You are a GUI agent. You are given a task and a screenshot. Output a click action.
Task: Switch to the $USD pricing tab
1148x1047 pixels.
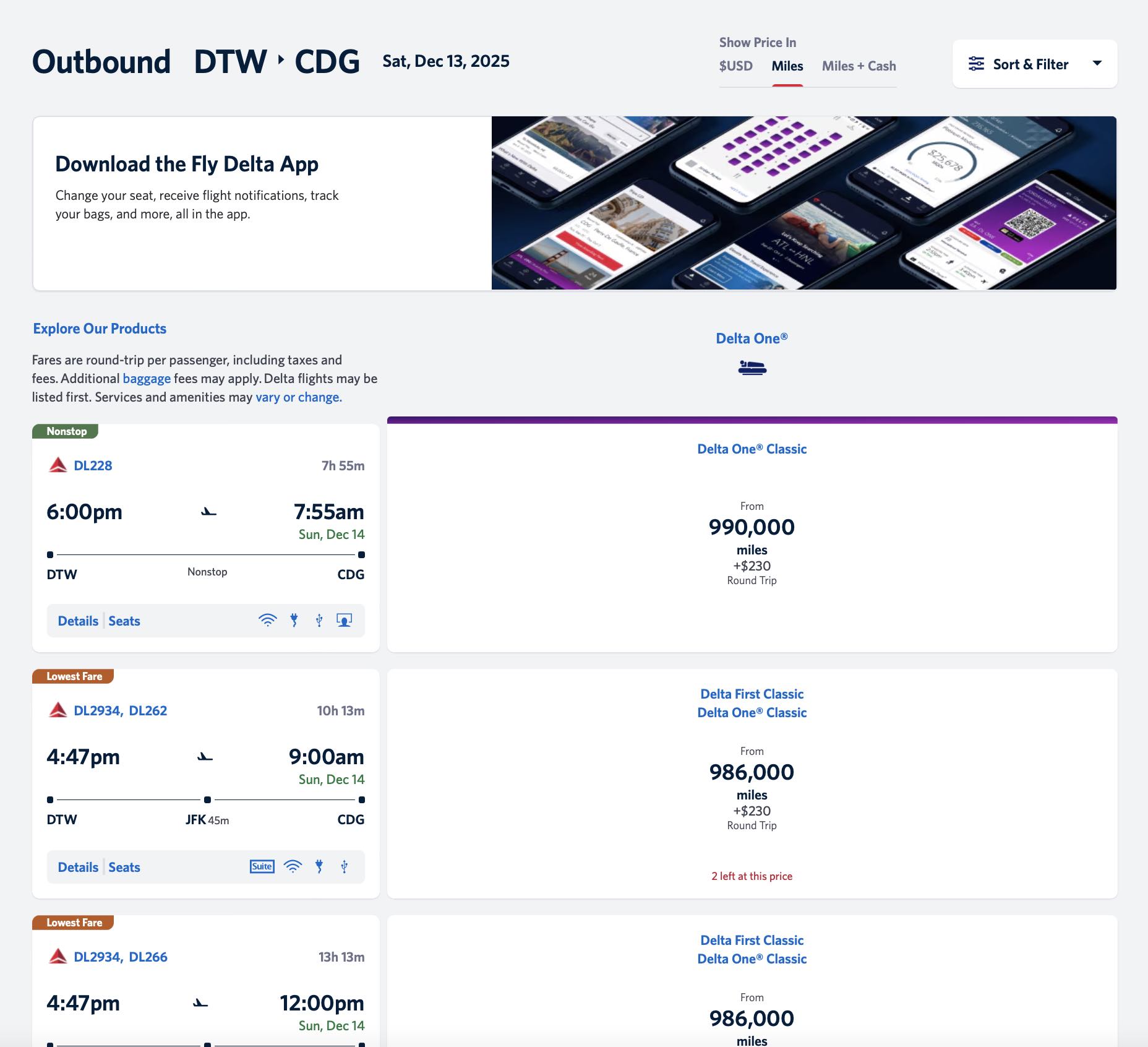point(735,66)
